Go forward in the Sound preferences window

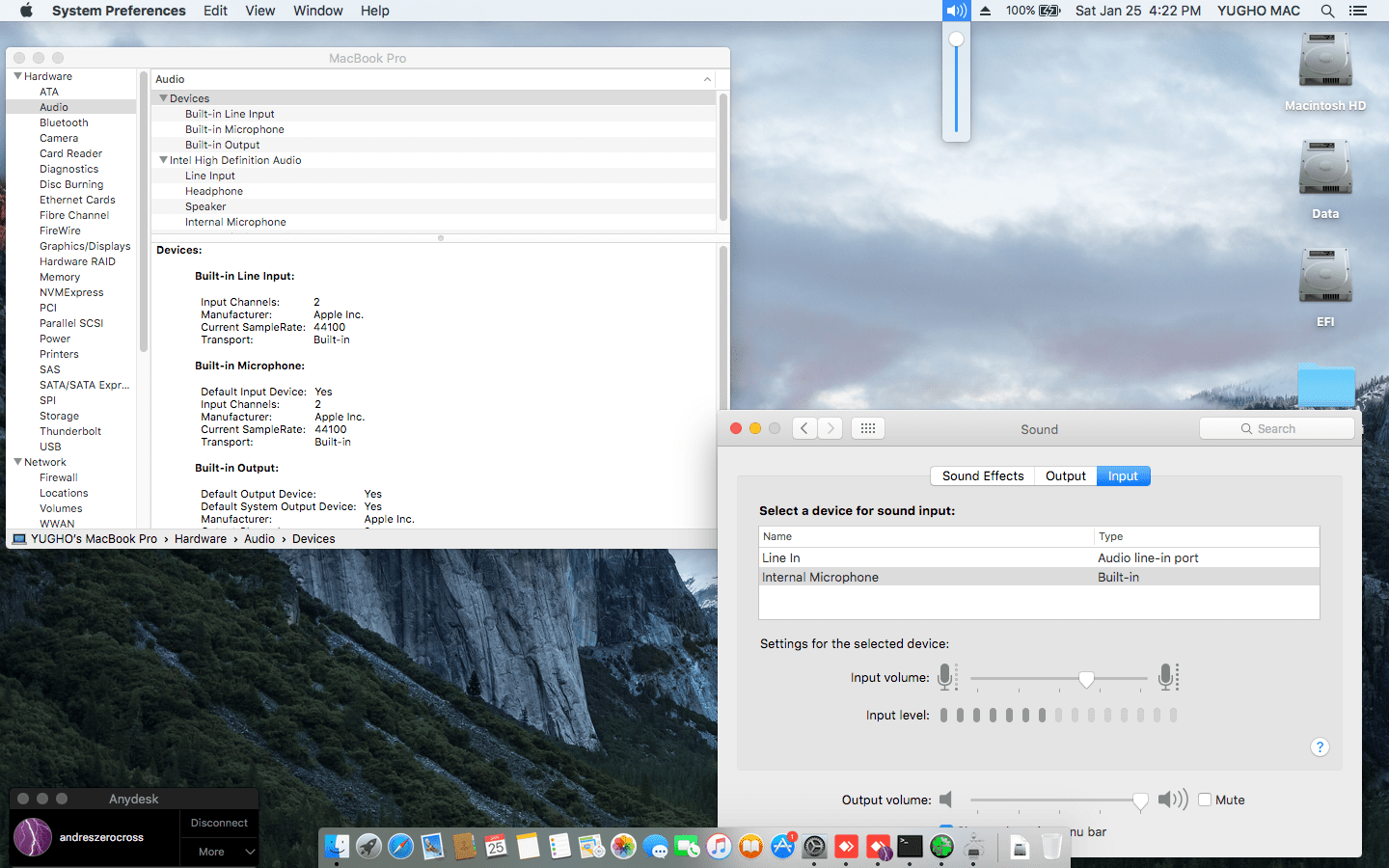[x=831, y=428]
